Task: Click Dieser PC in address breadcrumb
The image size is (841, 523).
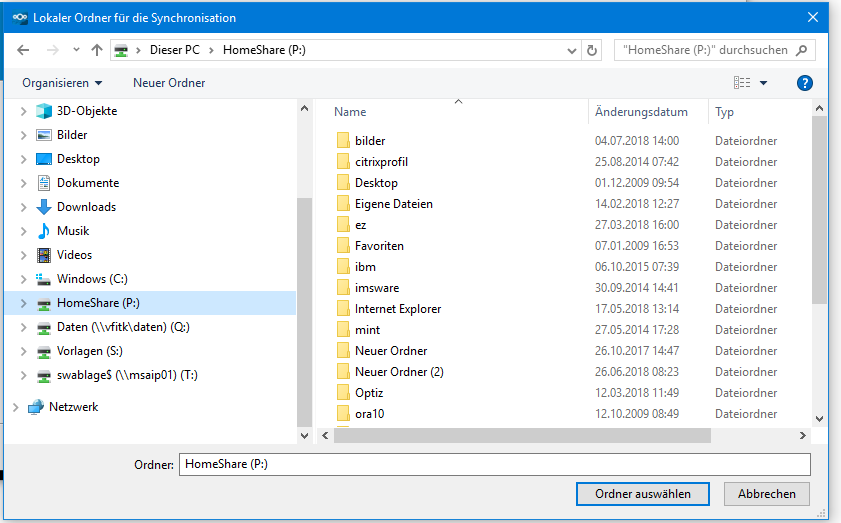Action: (174, 50)
